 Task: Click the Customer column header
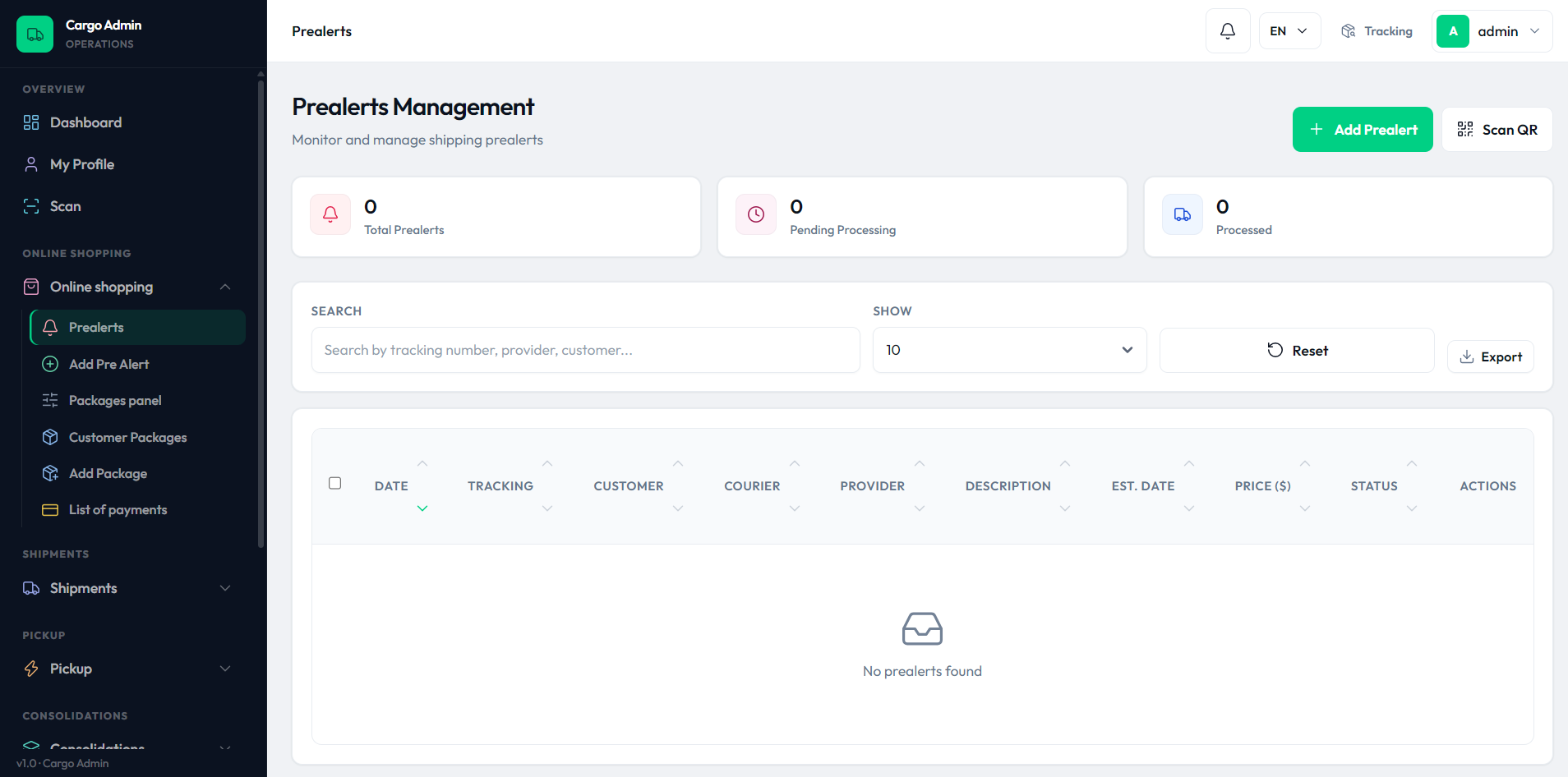click(x=629, y=486)
